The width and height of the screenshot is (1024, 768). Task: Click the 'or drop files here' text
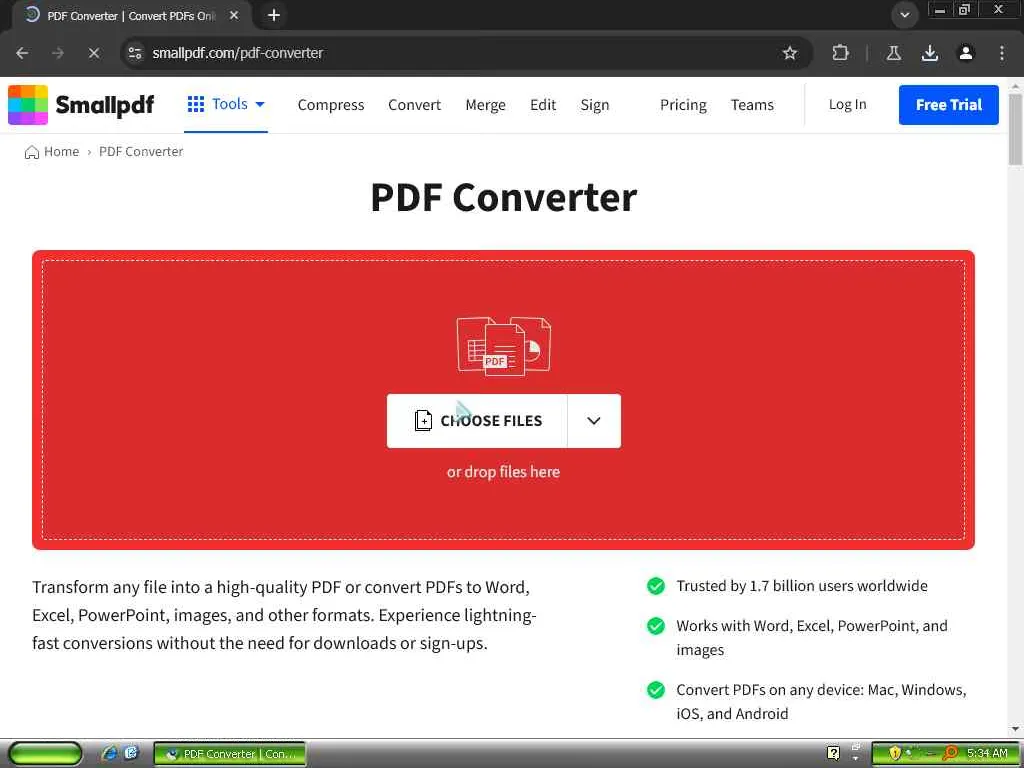(503, 472)
